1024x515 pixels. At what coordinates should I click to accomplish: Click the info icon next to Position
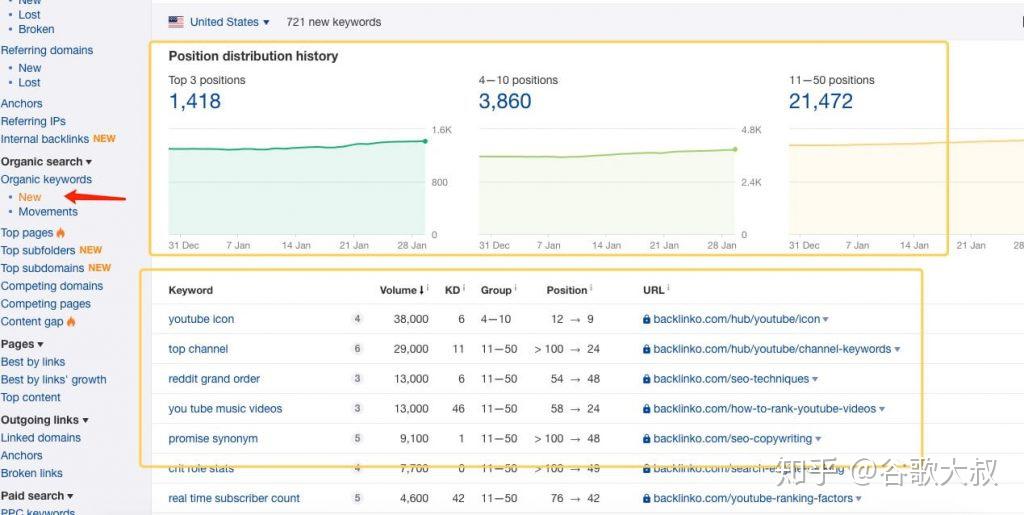click(591, 287)
